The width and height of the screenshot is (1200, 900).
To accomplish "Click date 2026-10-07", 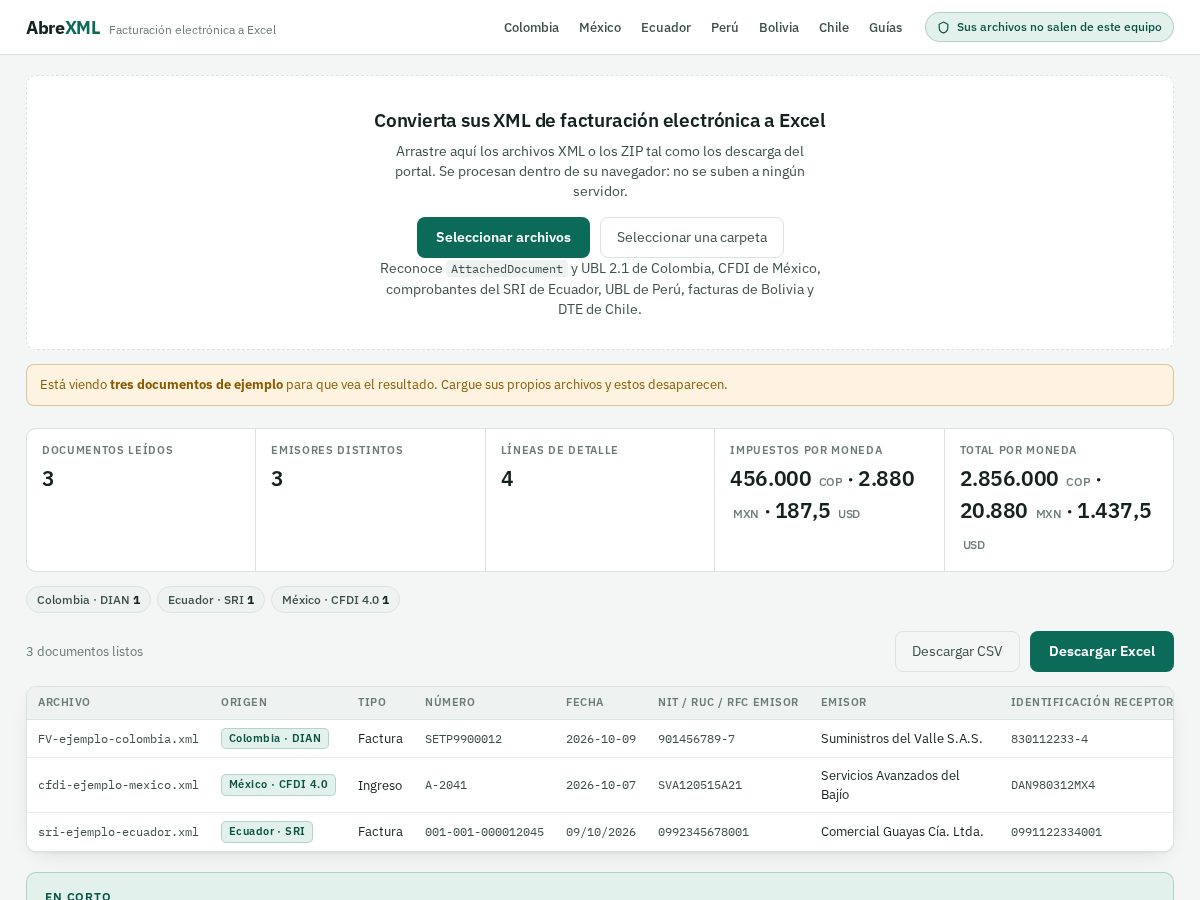I will click(x=601, y=785).
